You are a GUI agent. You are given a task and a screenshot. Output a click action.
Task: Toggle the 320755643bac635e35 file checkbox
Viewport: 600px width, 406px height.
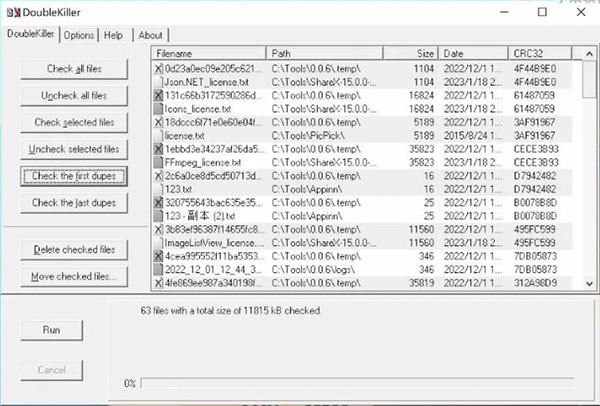click(158, 203)
